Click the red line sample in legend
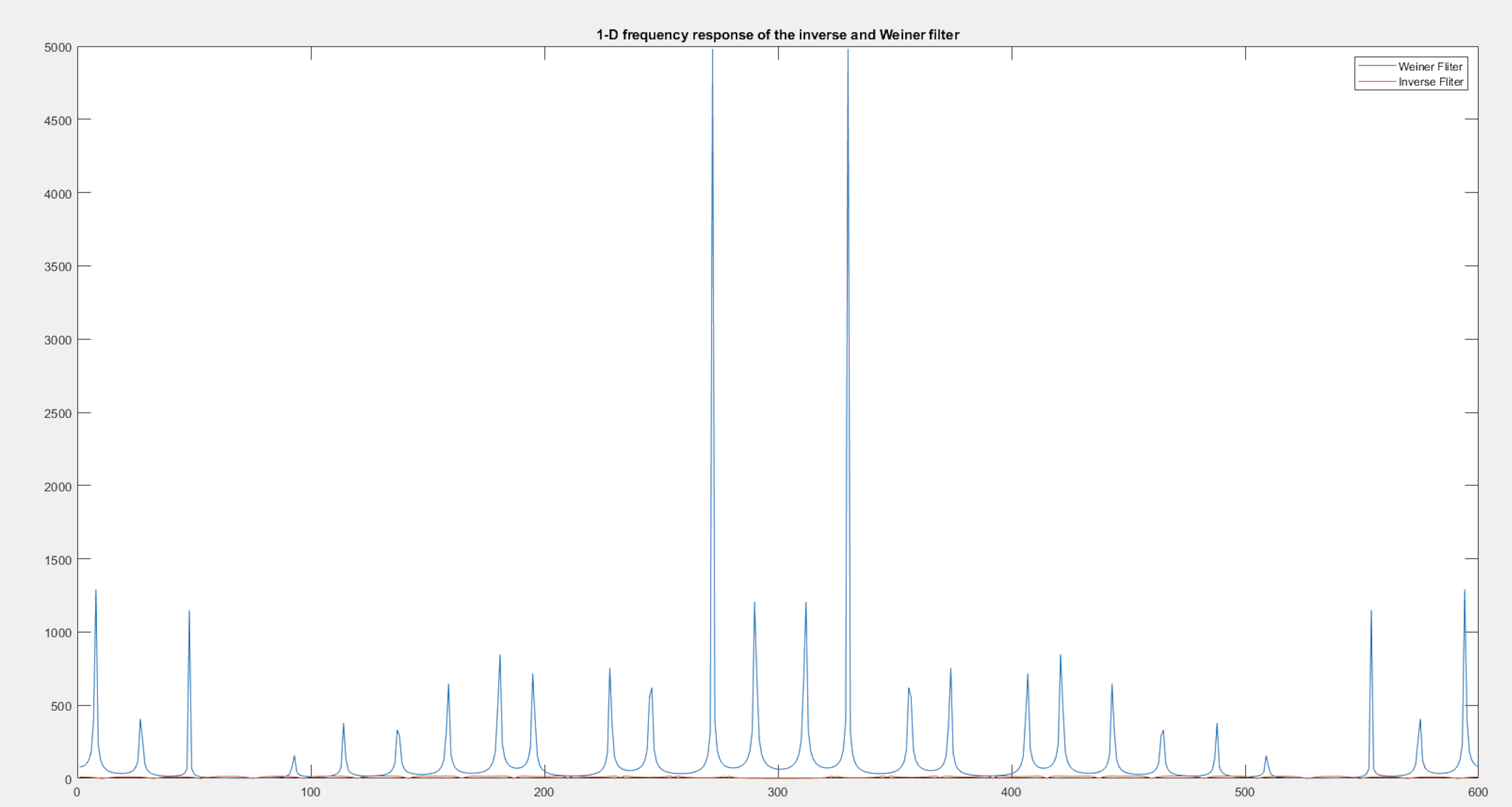 click(1376, 82)
